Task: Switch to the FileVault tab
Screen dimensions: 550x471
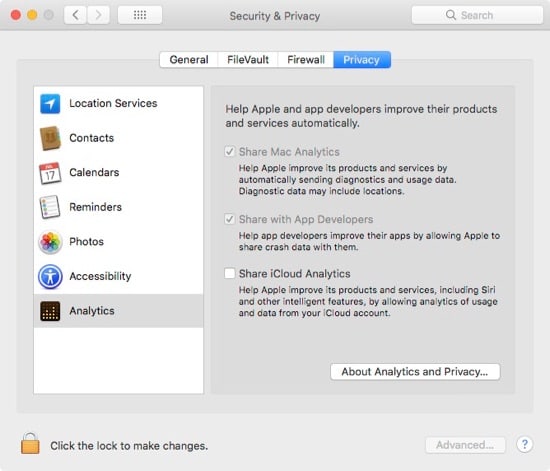Action: [248, 60]
